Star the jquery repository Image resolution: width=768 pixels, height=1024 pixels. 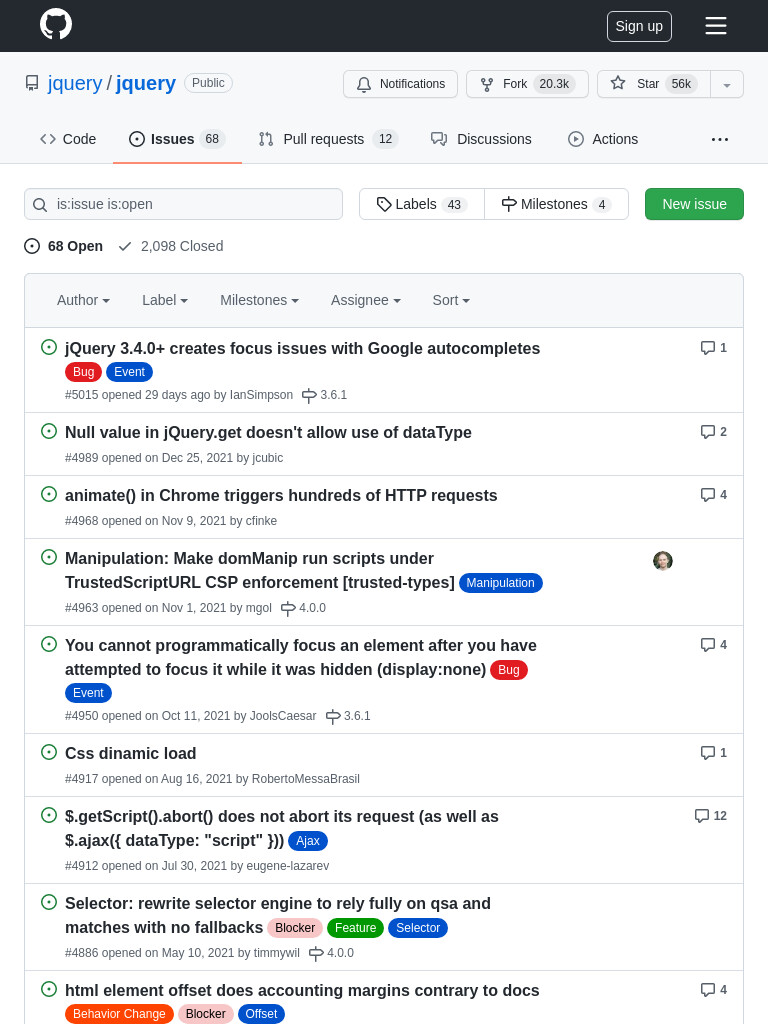pyautogui.click(x=654, y=84)
